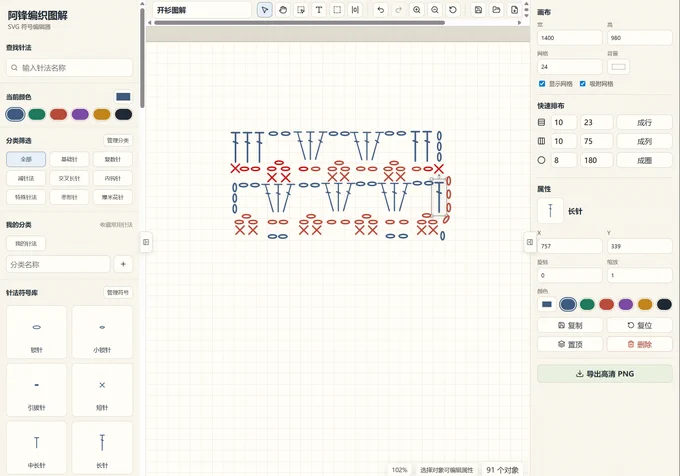Toggle the 显示网格 checkbox
This screenshot has height=476, width=680.
click(542, 84)
